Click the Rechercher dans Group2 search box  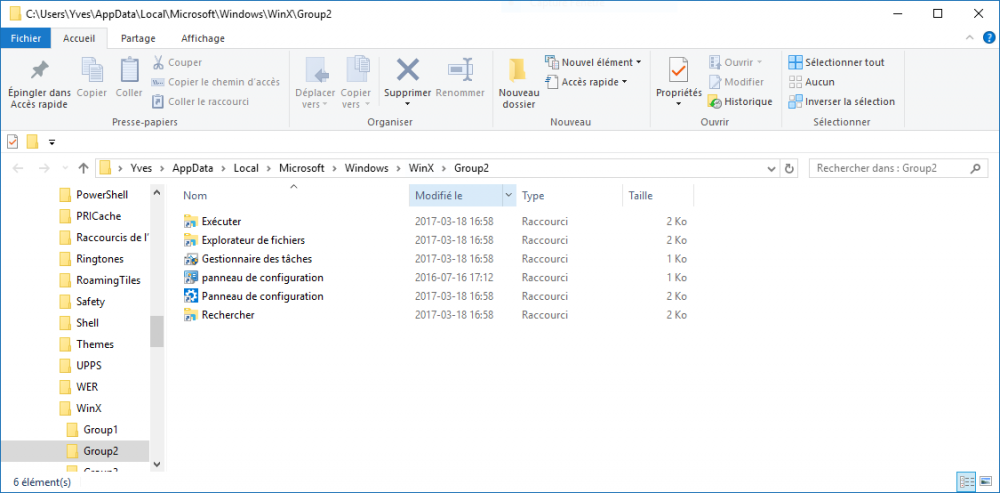[897, 169]
